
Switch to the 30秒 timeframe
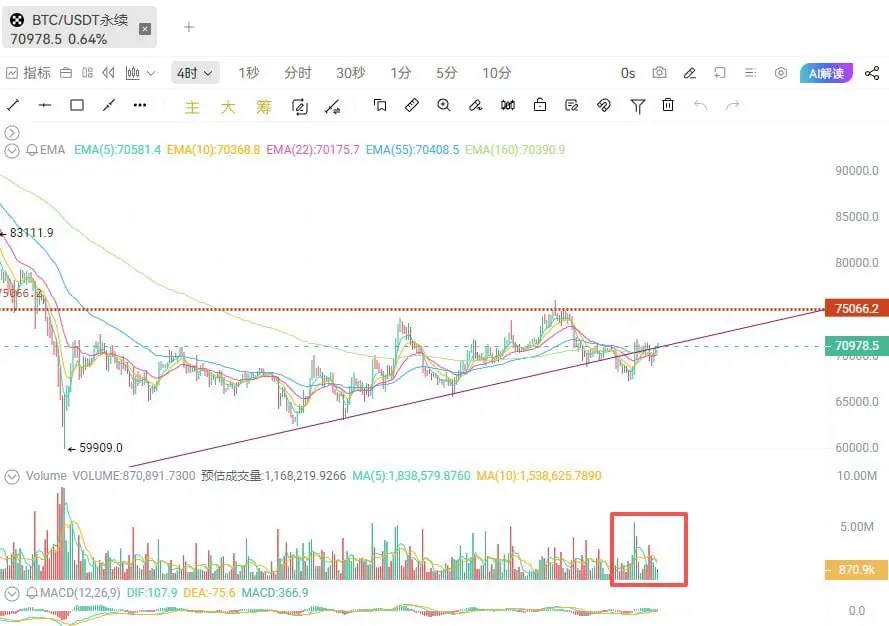point(350,73)
